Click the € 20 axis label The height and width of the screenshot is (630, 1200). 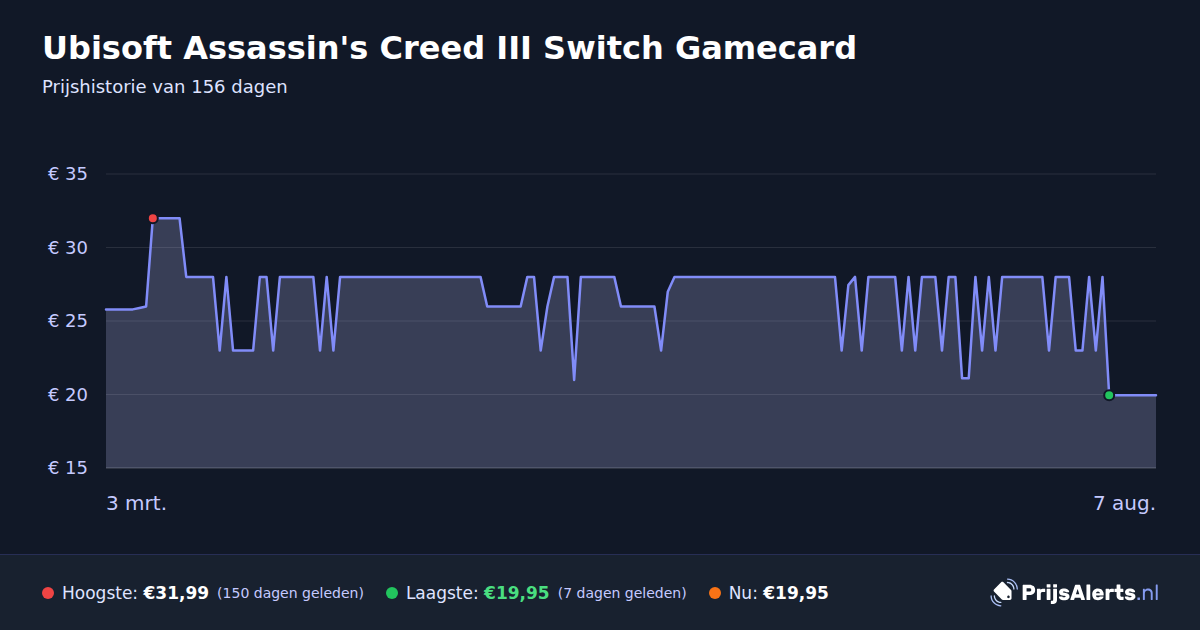pos(68,395)
